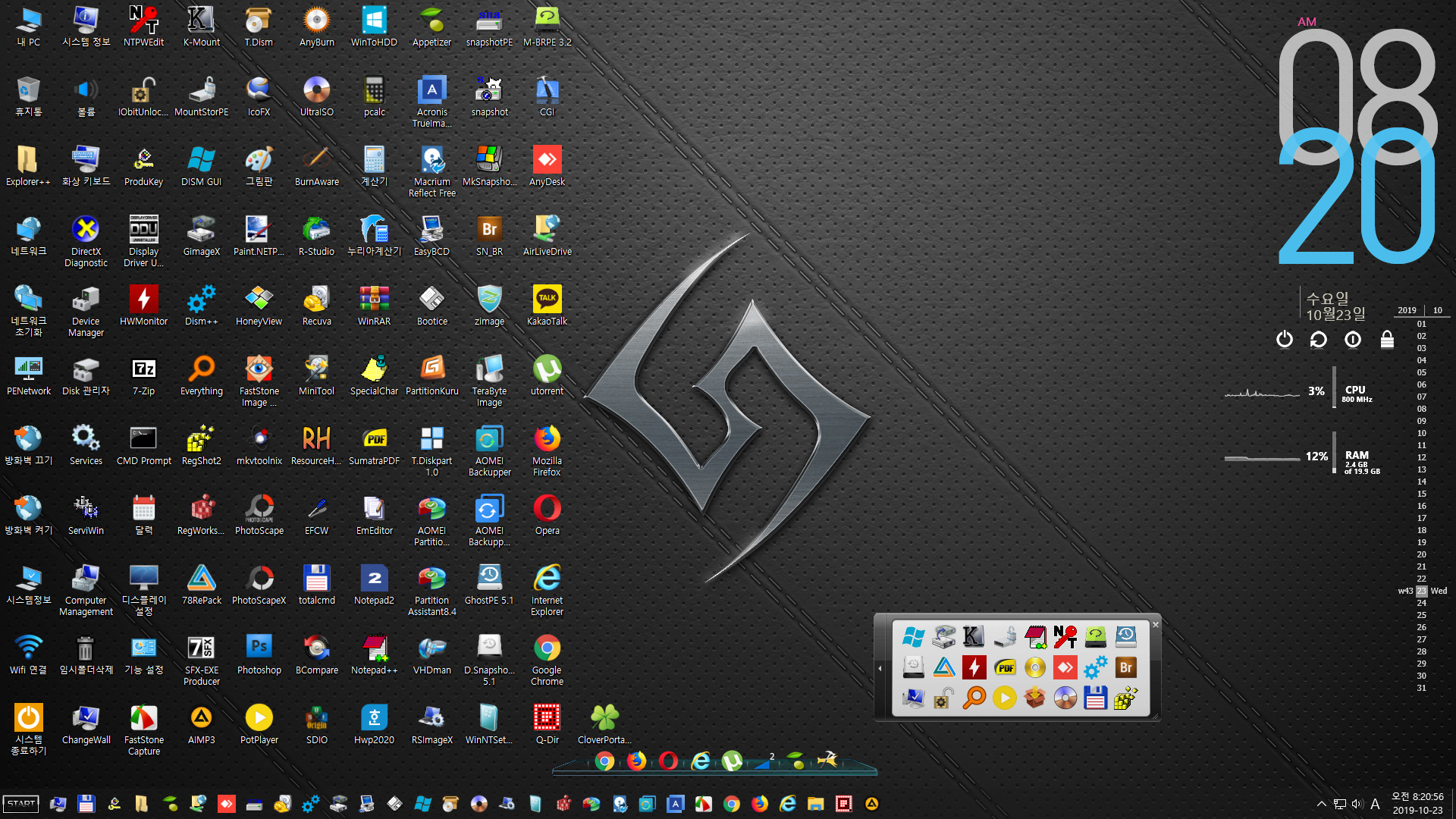The width and height of the screenshot is (1456, 819).
Task: Open Macrium Reflect Free shortcut
Action: pos(431,171)
